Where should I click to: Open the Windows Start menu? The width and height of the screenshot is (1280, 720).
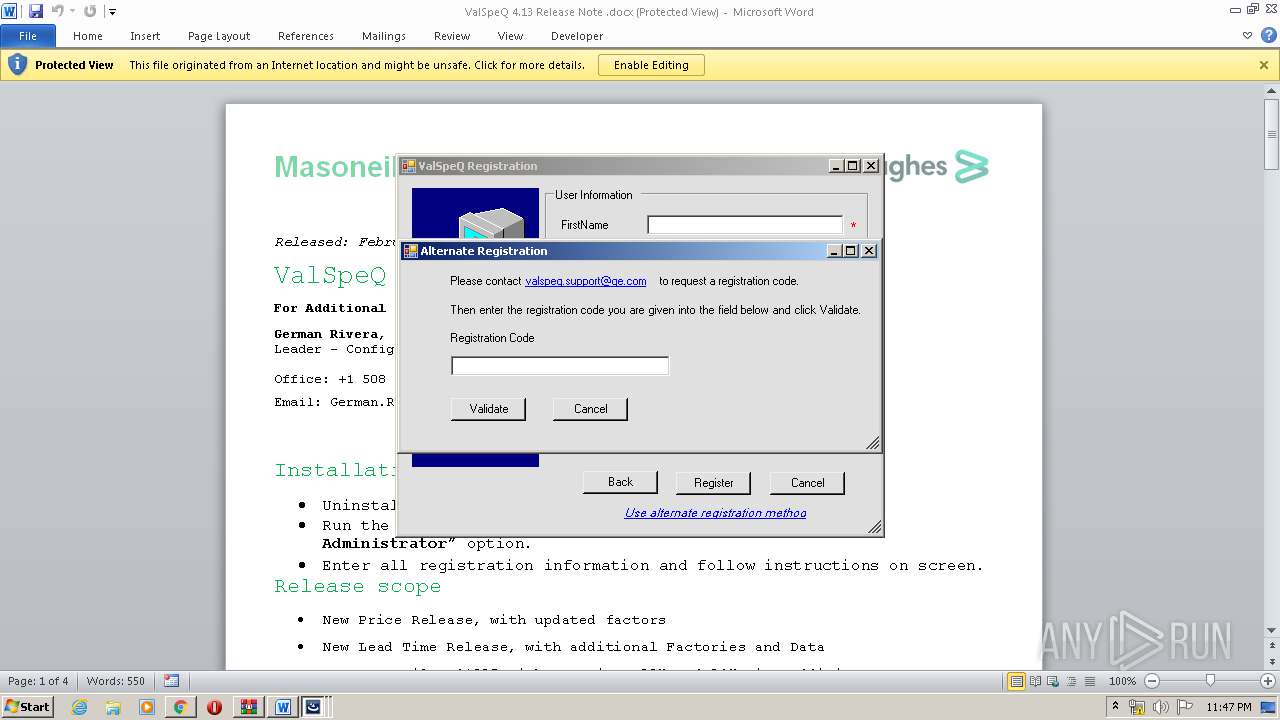pyautogui.click(x=28, y=706)
